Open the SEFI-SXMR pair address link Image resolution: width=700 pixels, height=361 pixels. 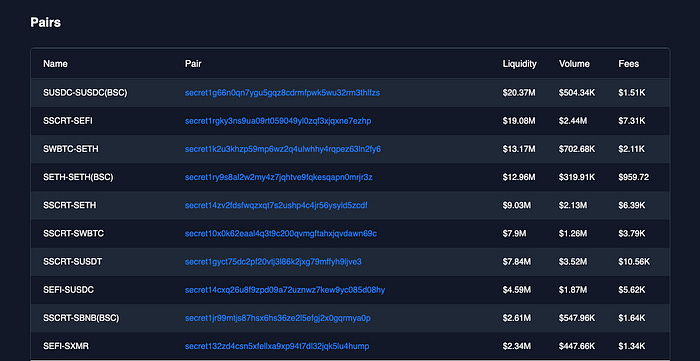tap(277, 346)
